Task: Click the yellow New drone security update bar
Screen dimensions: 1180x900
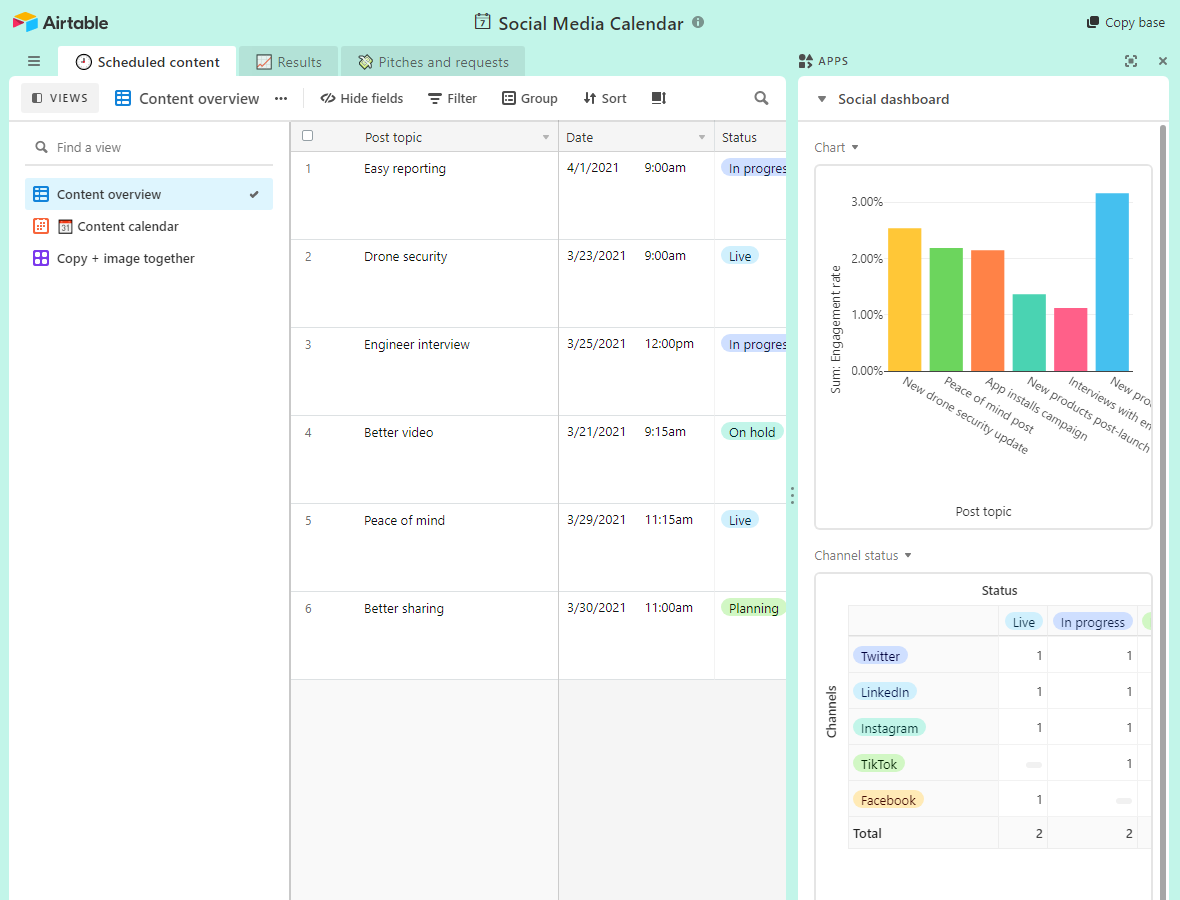Action: (905, 299)
